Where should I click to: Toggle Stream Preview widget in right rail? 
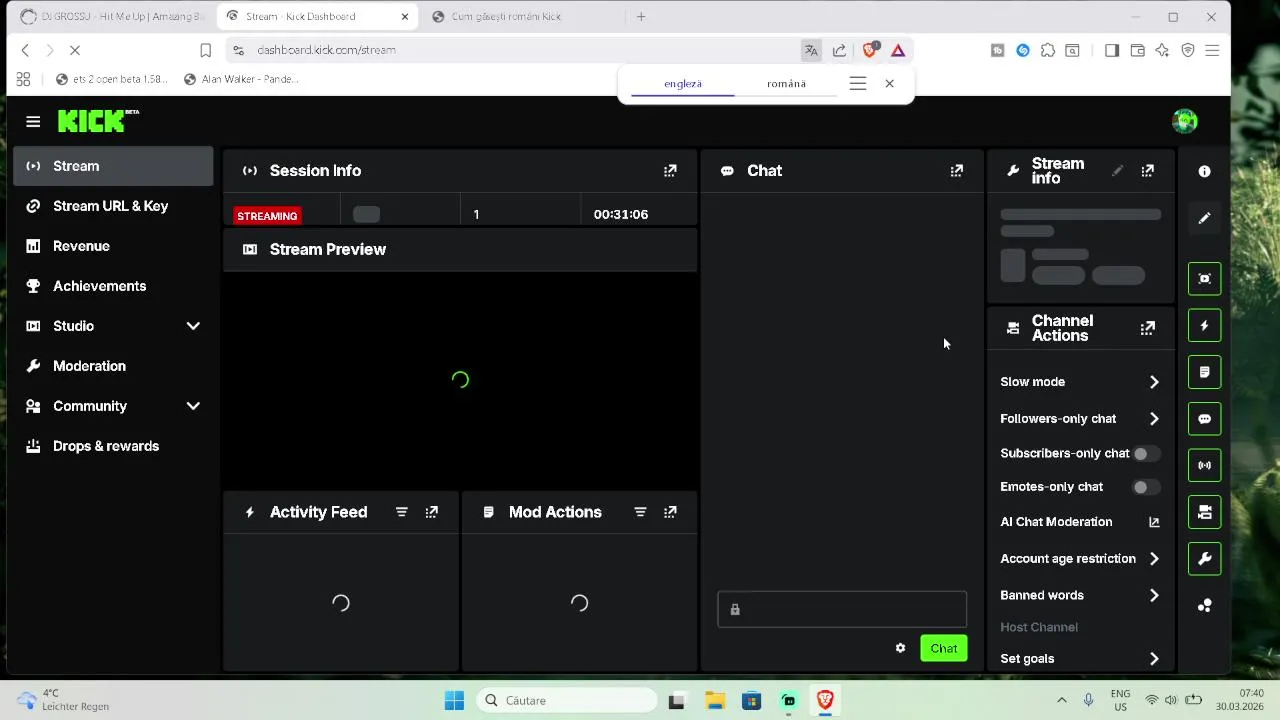1204,279
